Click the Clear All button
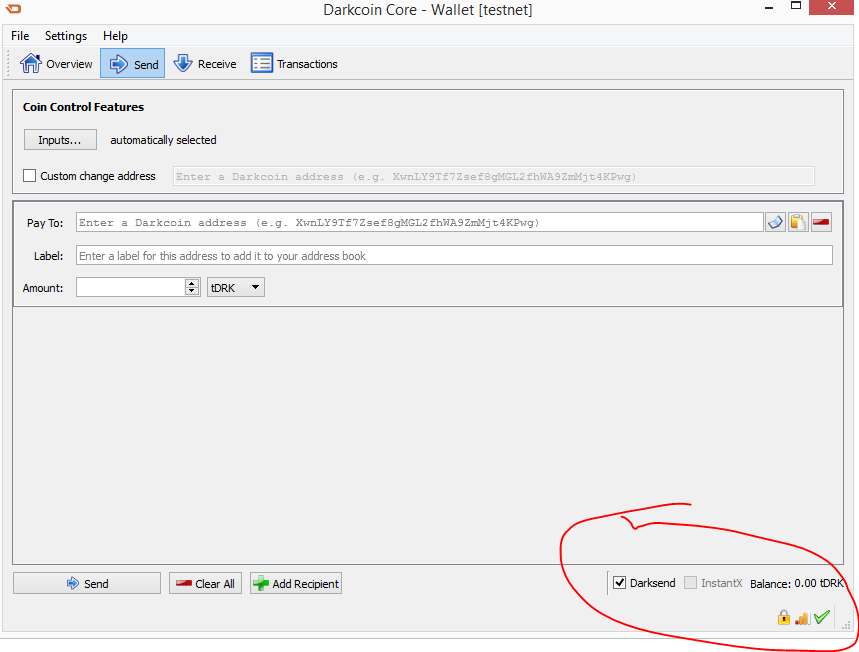This screenshot has width=859, height=652. pos(205,584)
